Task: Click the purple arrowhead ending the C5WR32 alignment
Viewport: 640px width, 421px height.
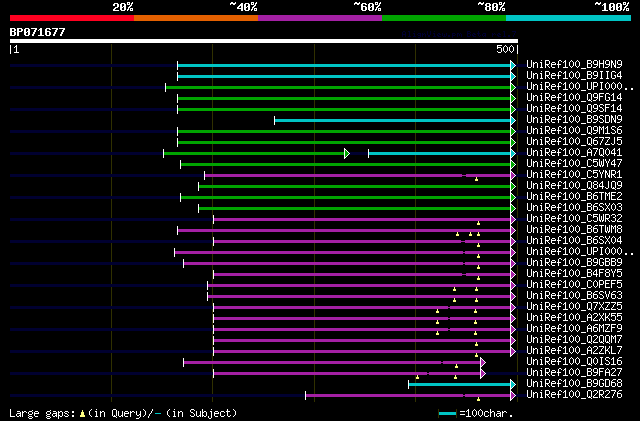Action: click(x=513, y=220)
